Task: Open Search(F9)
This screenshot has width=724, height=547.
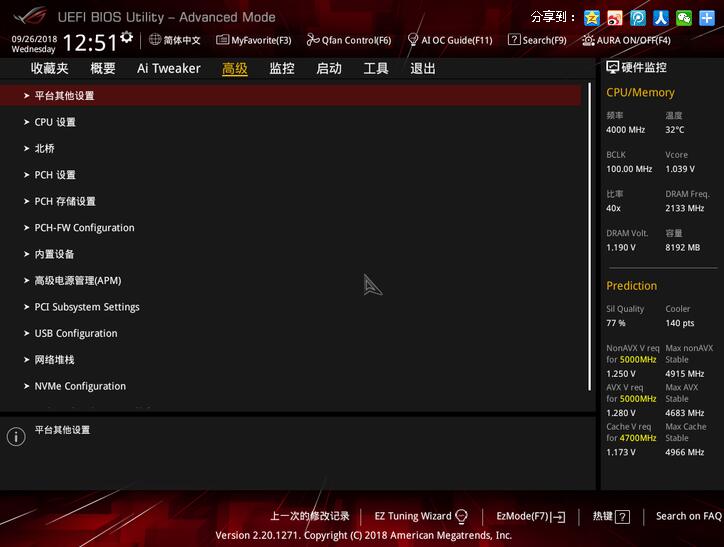Action: tap(544, 40)
